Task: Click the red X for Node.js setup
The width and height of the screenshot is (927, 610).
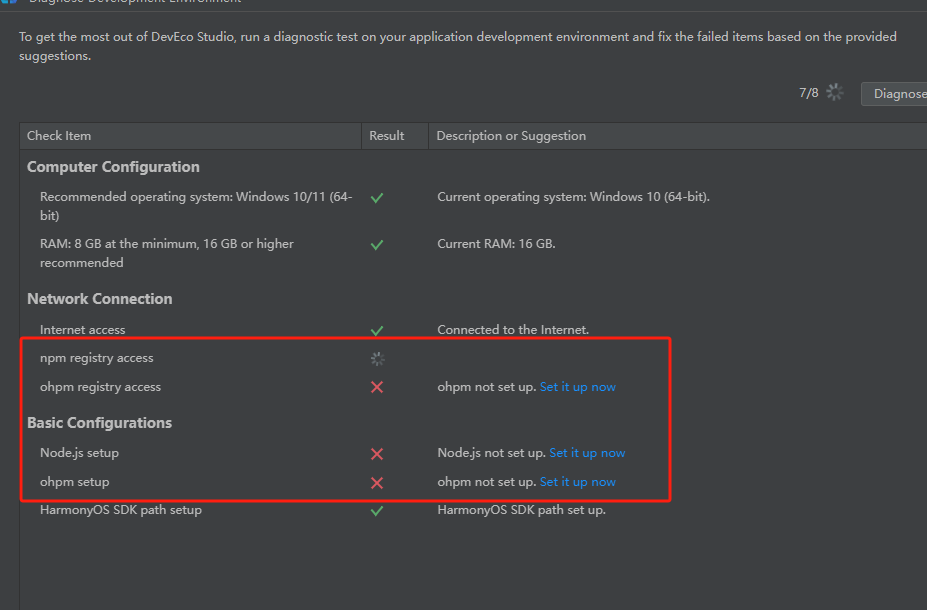Action: pyautogui.click(x=377, y=453)
